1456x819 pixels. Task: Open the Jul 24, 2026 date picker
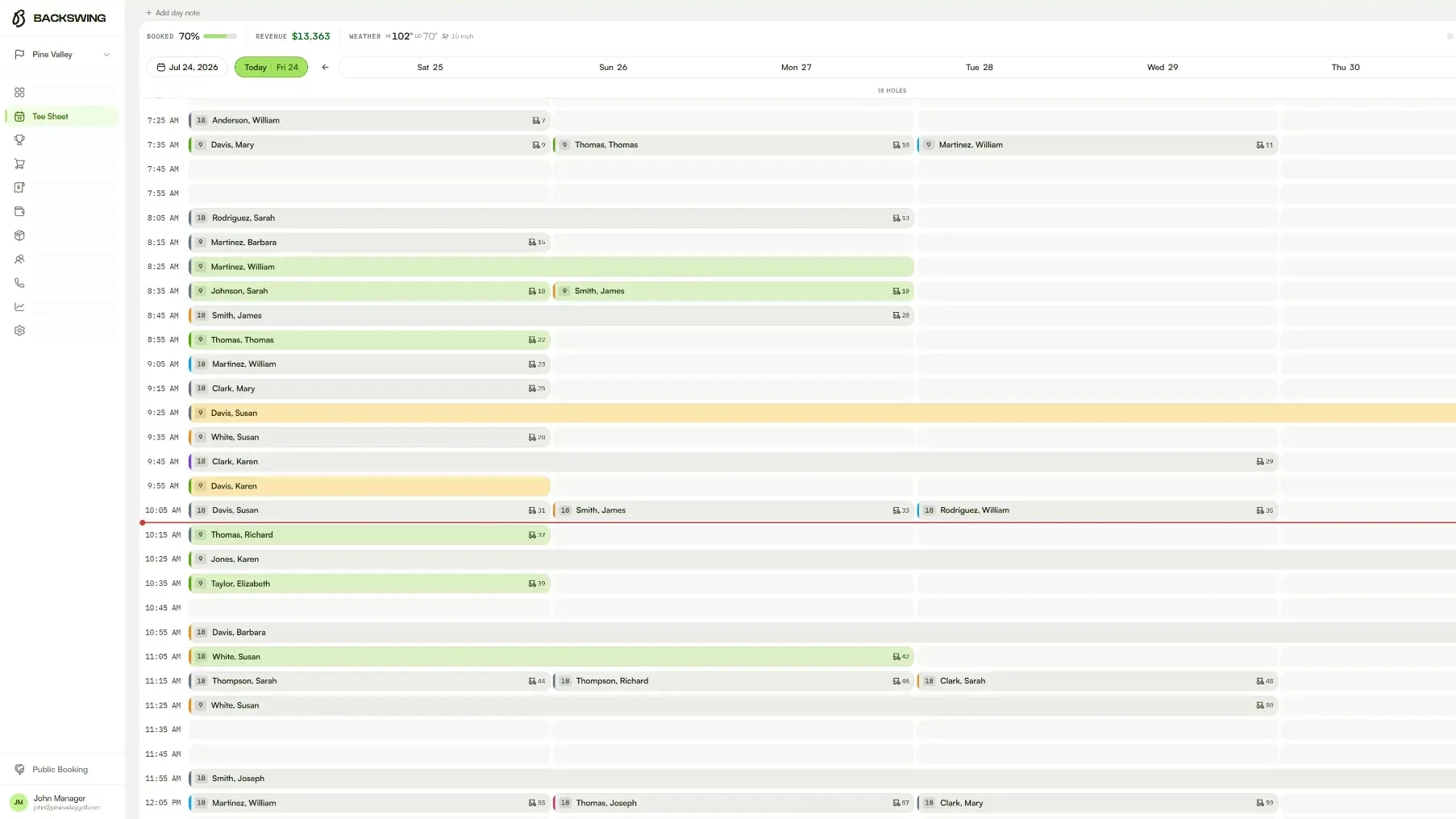(187, 68)
